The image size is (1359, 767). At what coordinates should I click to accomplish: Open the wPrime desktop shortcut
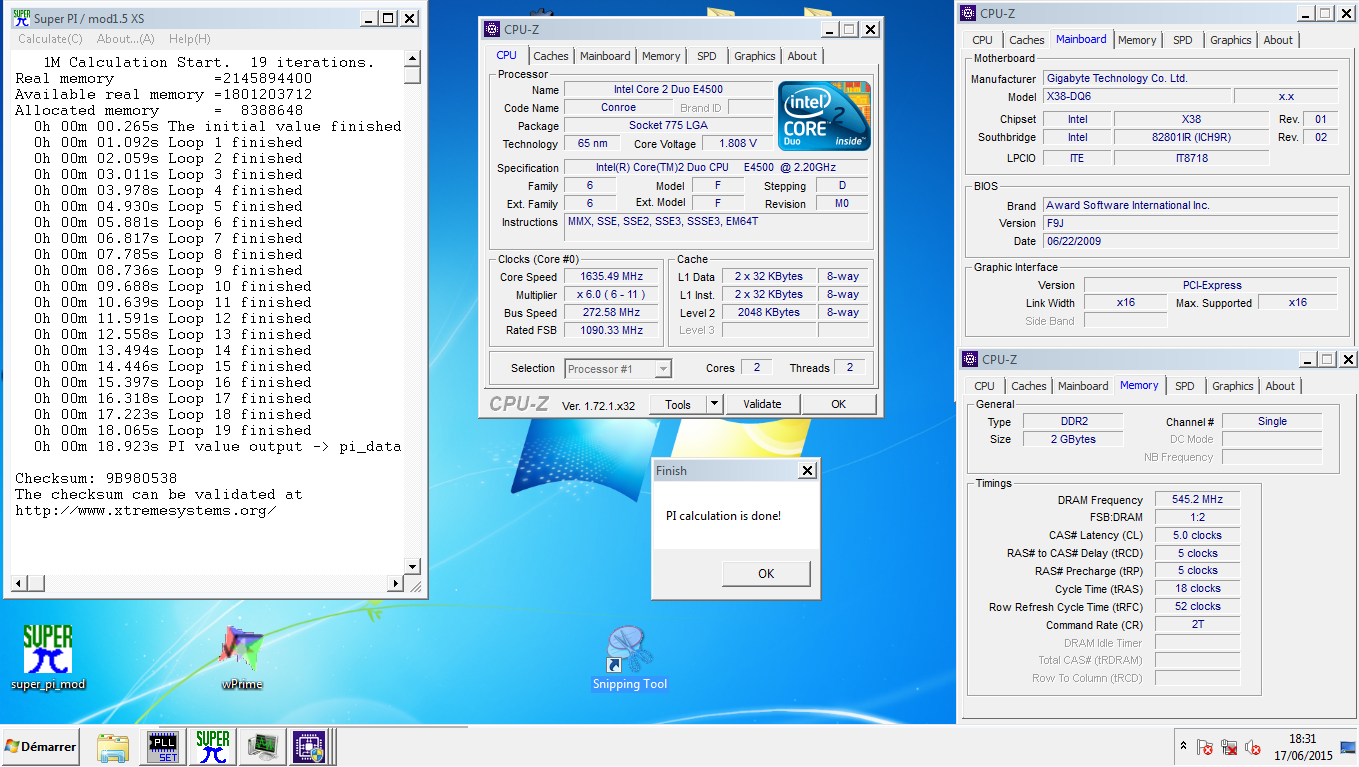[x=241, y=656]
